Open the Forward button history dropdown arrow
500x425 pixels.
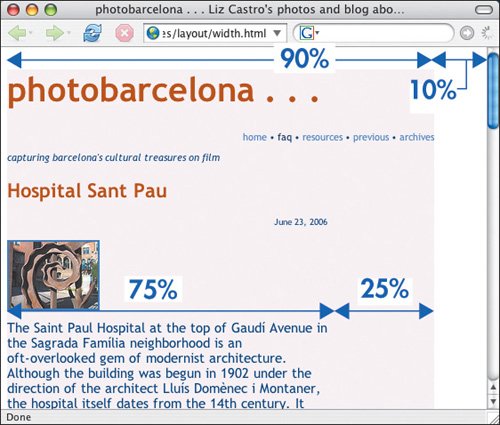pyautogui.click(x=69, y=33)
